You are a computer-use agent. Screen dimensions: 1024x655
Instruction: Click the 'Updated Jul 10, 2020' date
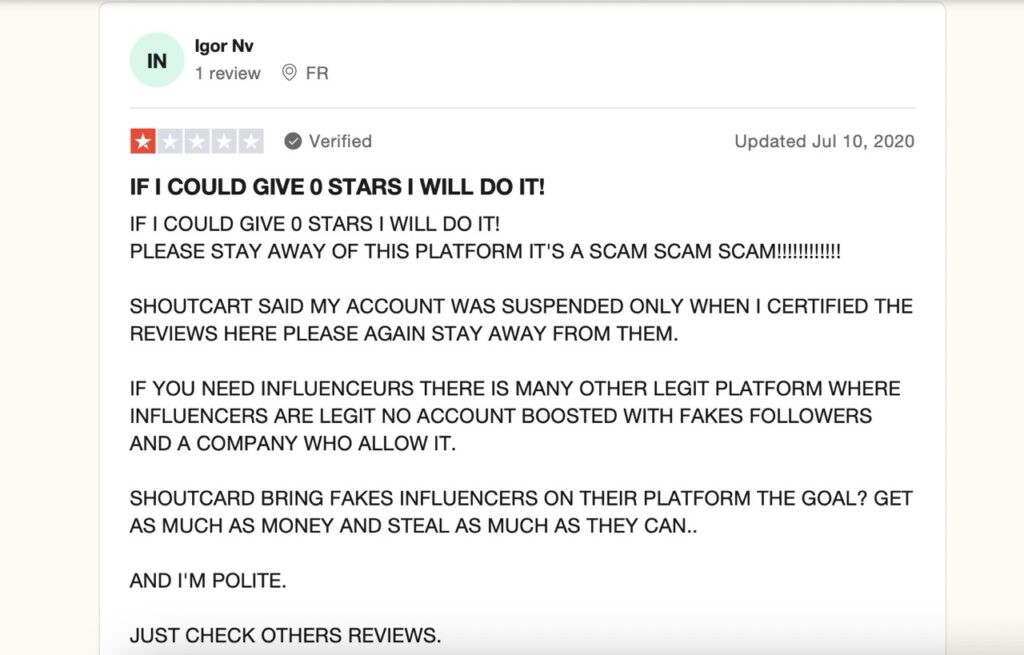coord(824,141)
